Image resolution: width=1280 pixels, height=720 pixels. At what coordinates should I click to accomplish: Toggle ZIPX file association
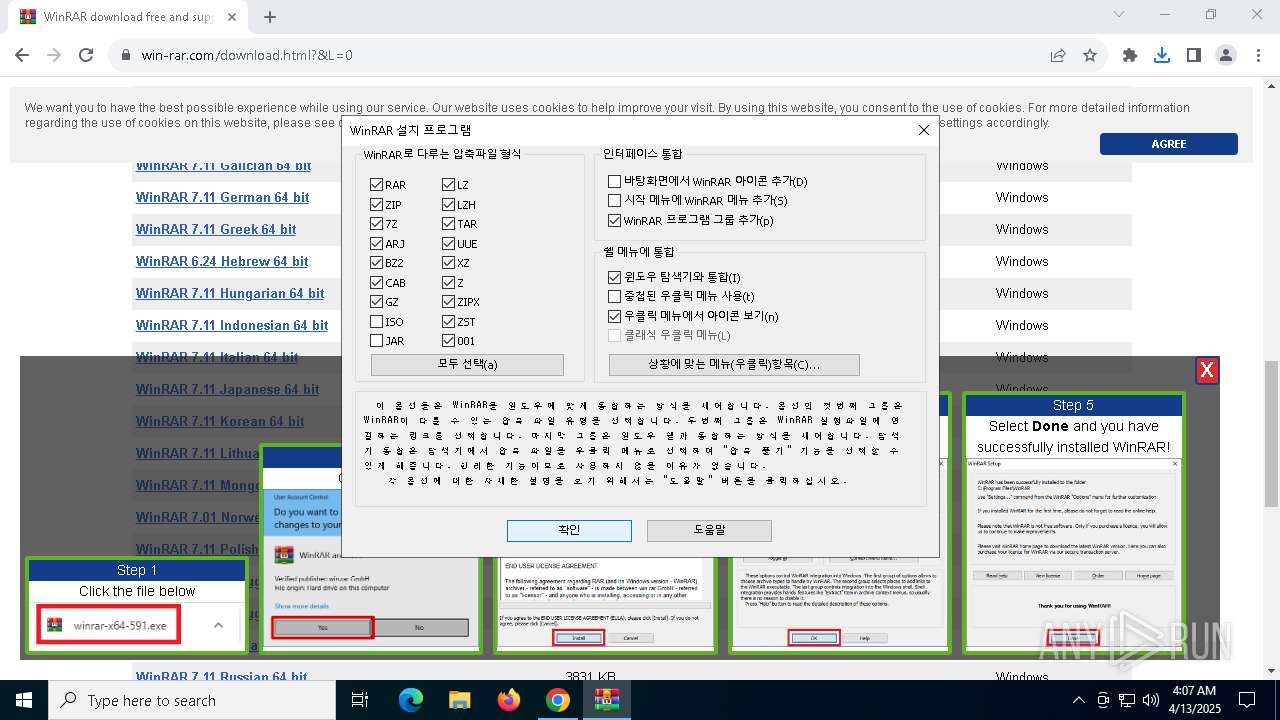point(448,302)
